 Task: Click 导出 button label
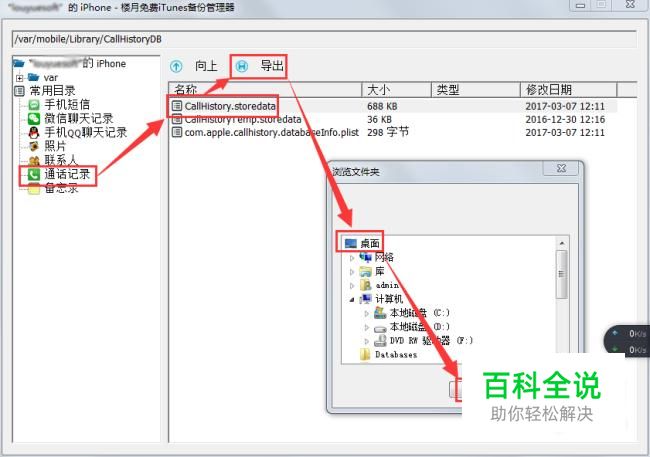[272, 66]
